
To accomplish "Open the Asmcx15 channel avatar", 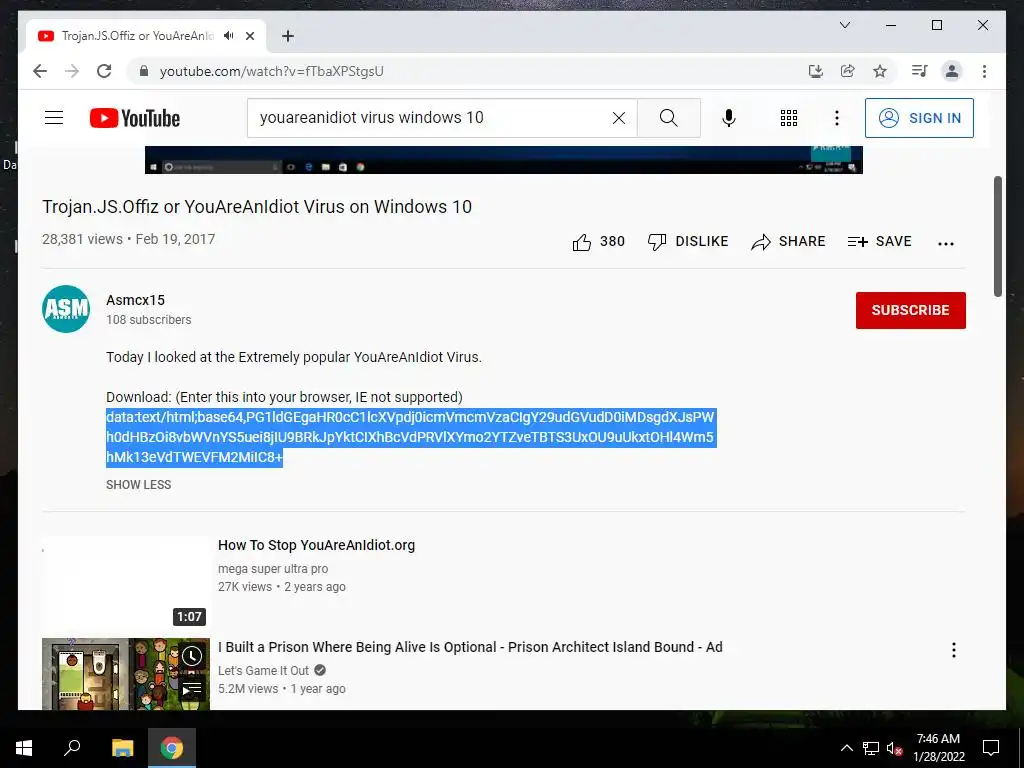I will pyautogui.click(x=66, y=309).
